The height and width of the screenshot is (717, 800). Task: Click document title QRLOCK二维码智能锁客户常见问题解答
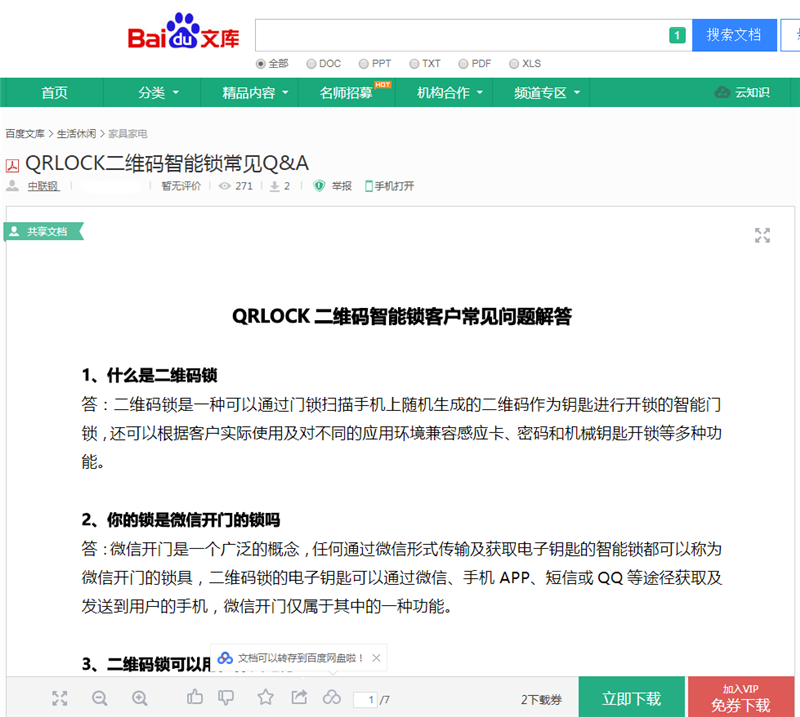[402, 316]
